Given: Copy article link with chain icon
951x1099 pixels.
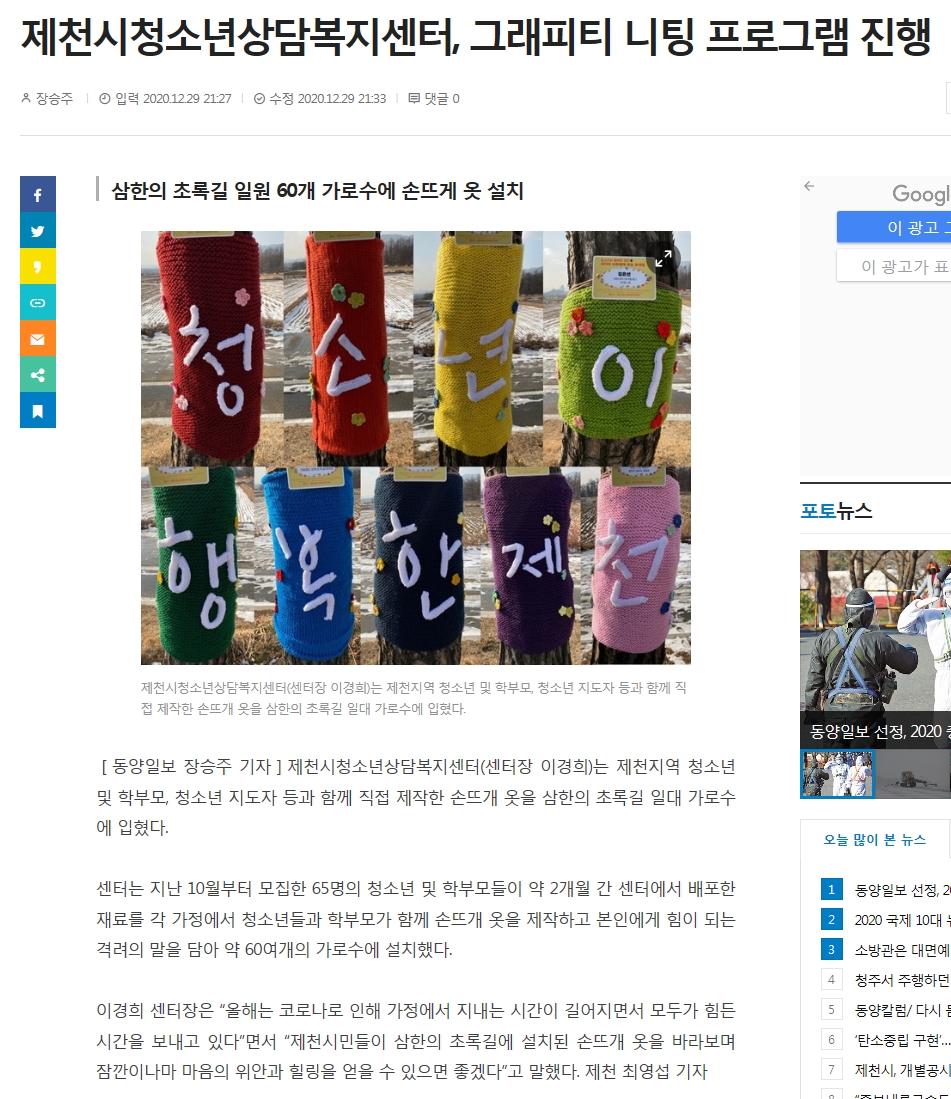Looking at the screenshot, I should tap(38, 303).
